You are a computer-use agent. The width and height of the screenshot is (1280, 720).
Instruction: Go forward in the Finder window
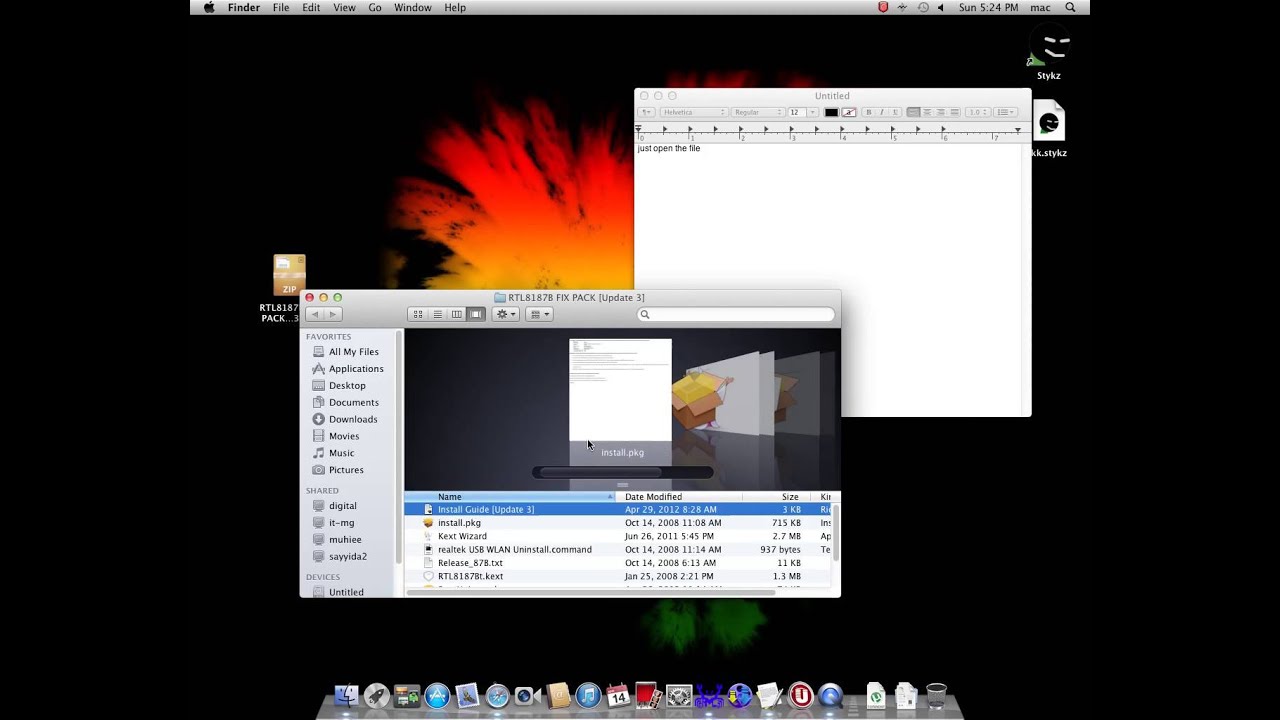[x=334, y=314]
